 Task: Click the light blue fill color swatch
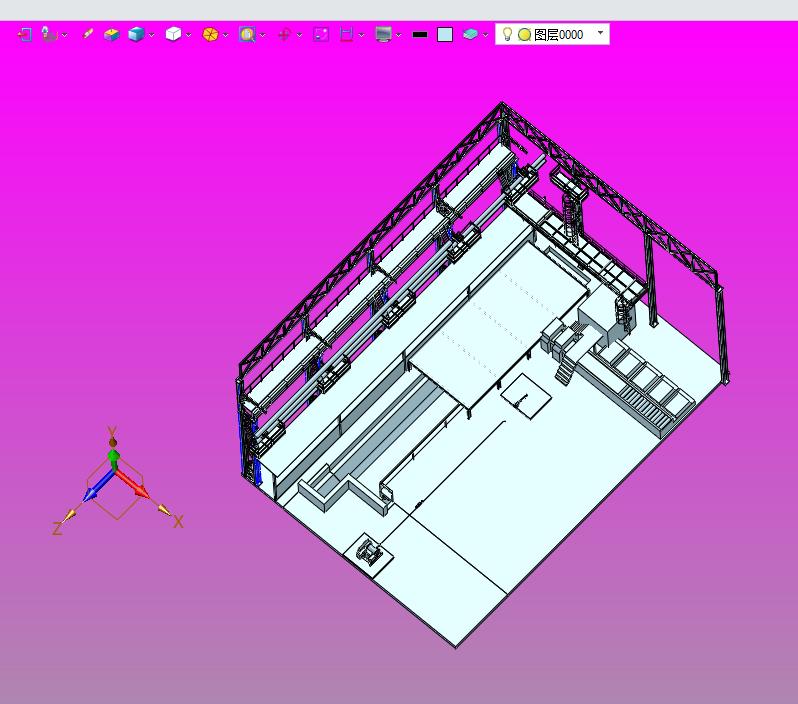pos(445,35)
